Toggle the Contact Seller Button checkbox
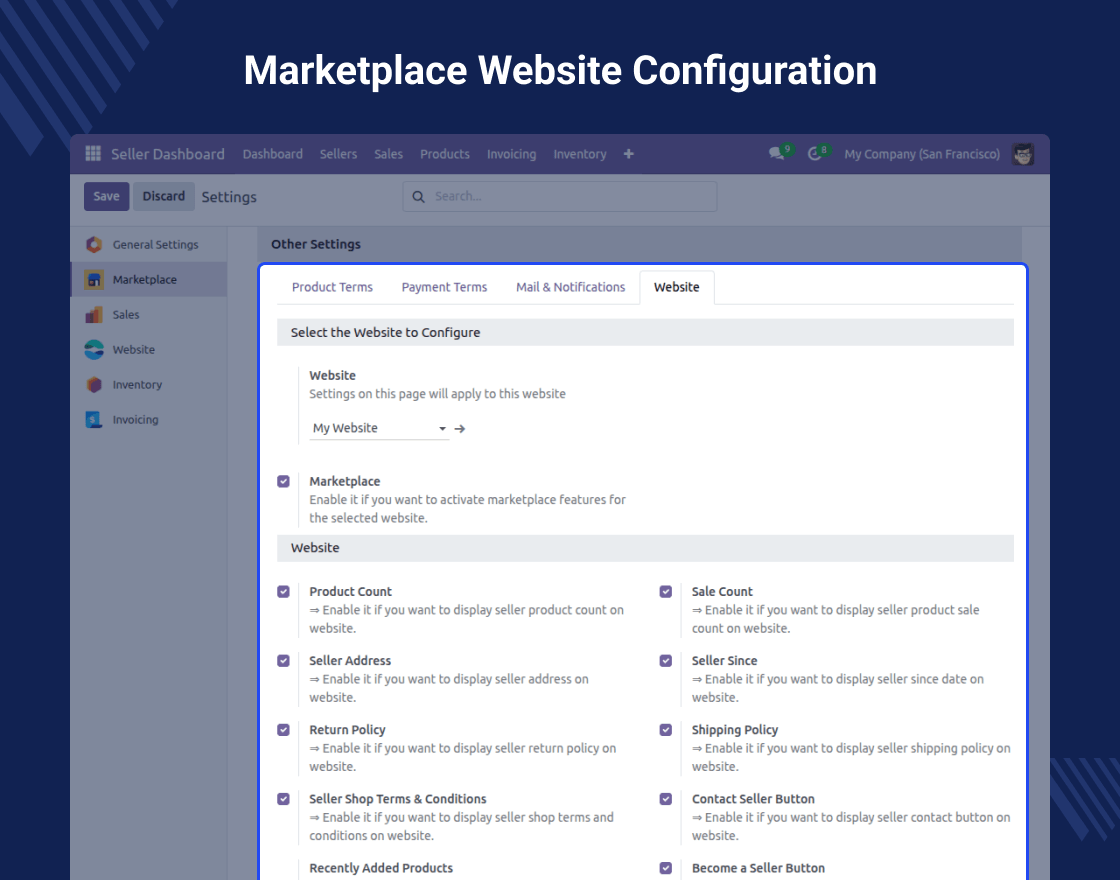Screen dimensions: 1120x880 pyautogui.click(x=666, y=799)
